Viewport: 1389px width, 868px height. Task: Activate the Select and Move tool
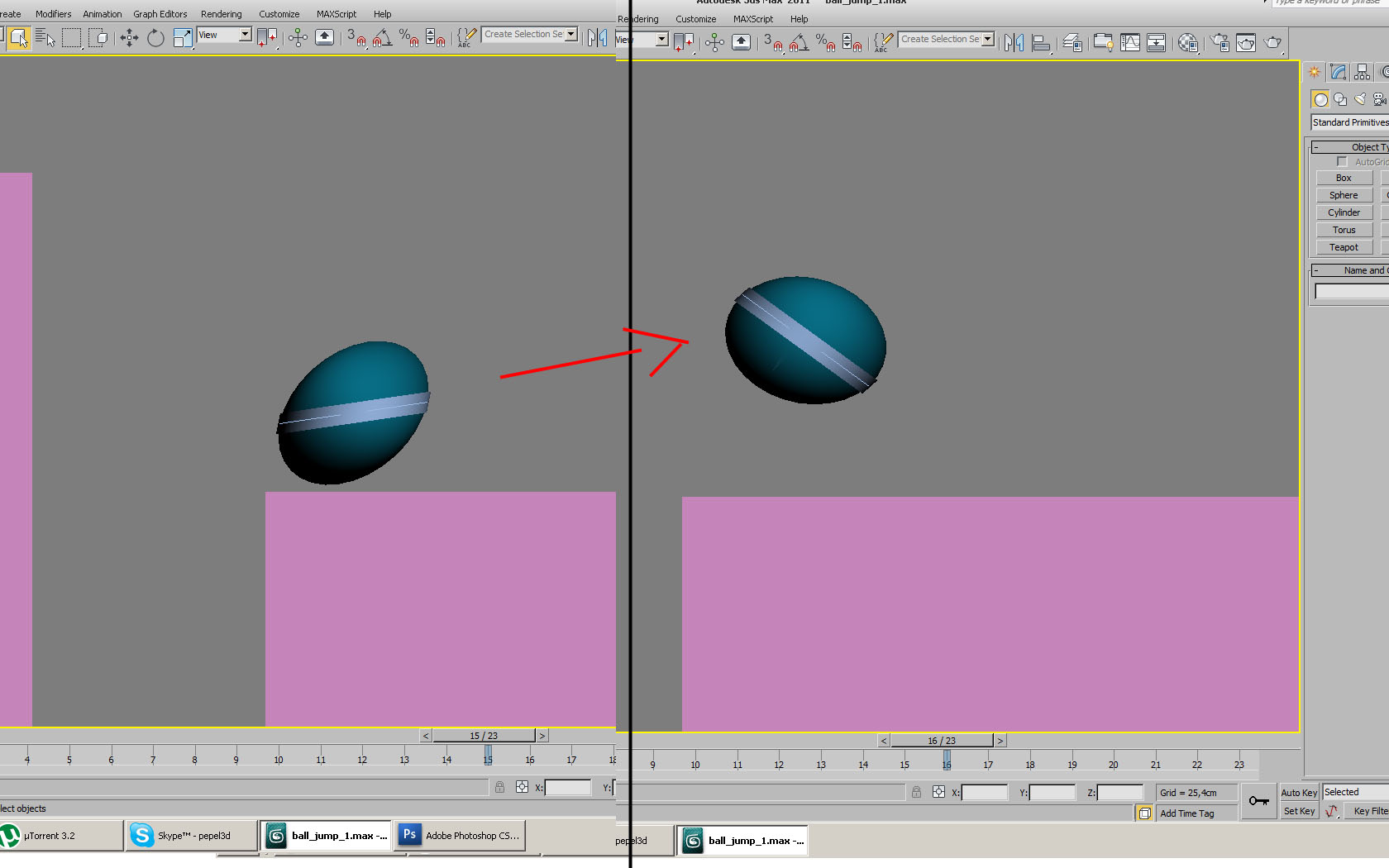129,37
